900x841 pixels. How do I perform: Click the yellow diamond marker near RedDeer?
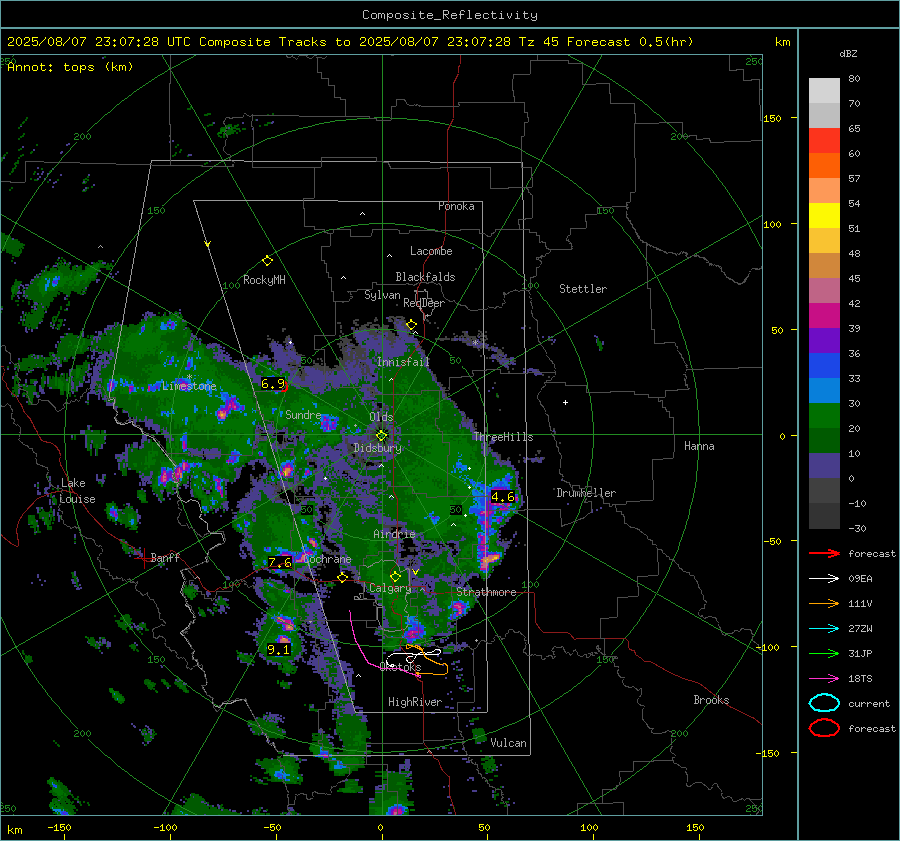pos(411,325)
